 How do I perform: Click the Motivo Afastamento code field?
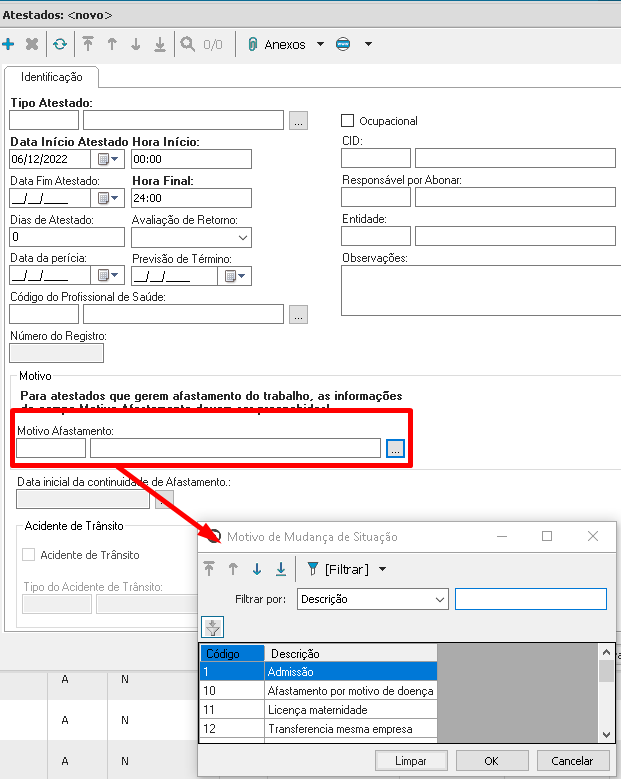(51, 448)
